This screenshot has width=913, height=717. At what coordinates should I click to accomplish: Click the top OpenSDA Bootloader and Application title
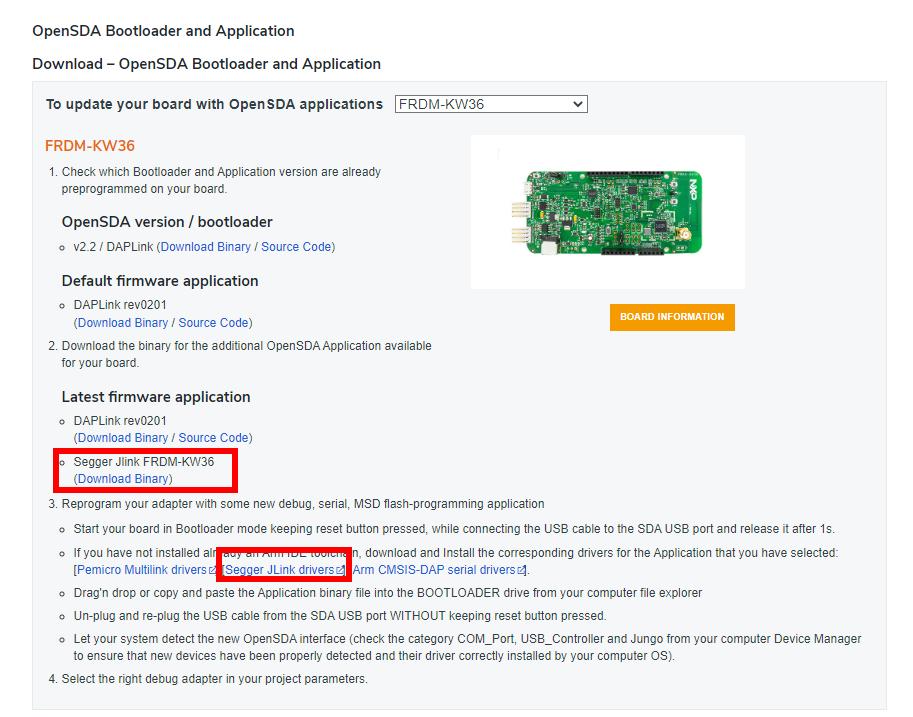tap(163, 31)
